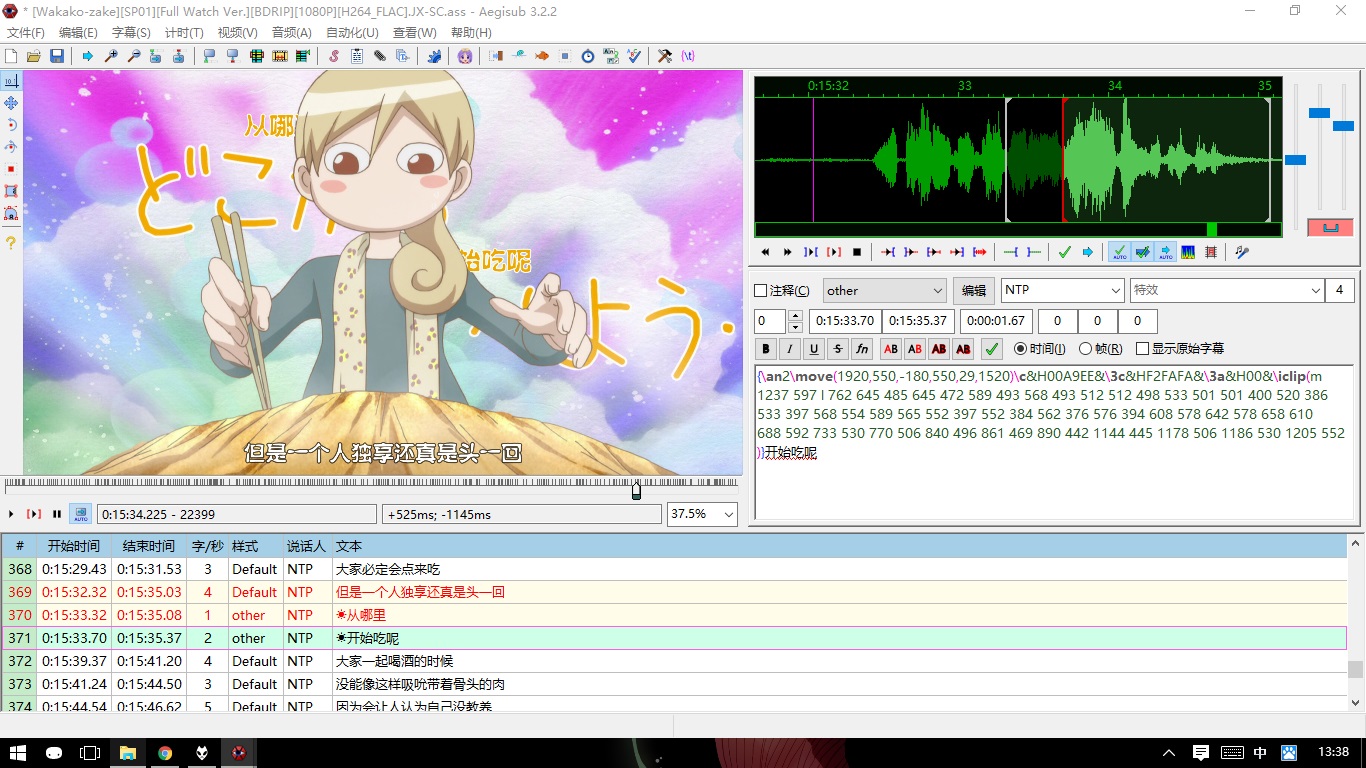Viewport: 1366px width, 768px height.
Task: Open subtitles with the folder icon
Action: pyautogui.click(x=34, y=56)
